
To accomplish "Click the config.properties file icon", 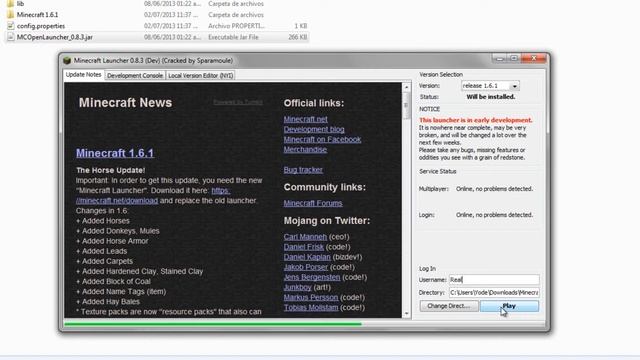I will pos(11,26).
